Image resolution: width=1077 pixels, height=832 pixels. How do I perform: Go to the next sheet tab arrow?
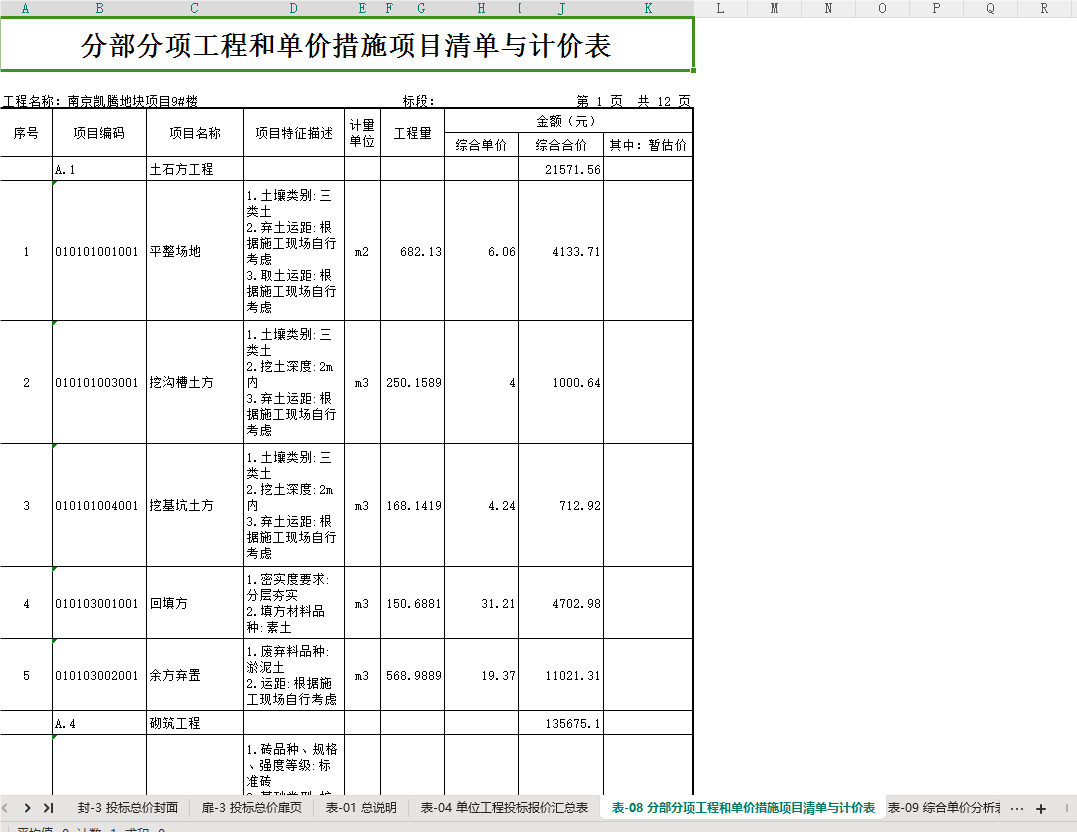(x=27, y=808)
